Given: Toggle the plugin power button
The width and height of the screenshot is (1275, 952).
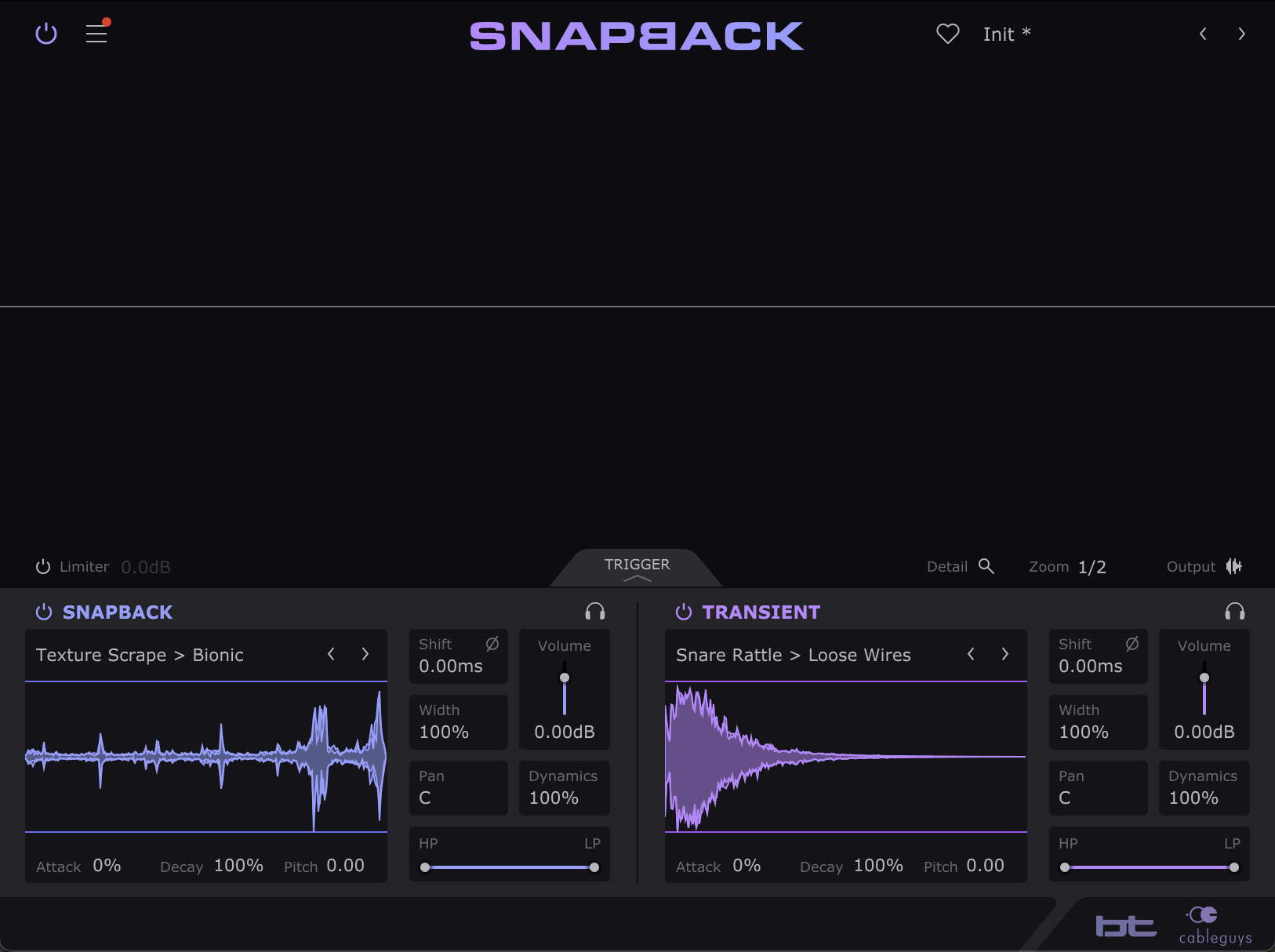Looking at the screenshot, I should click(46, 34).
